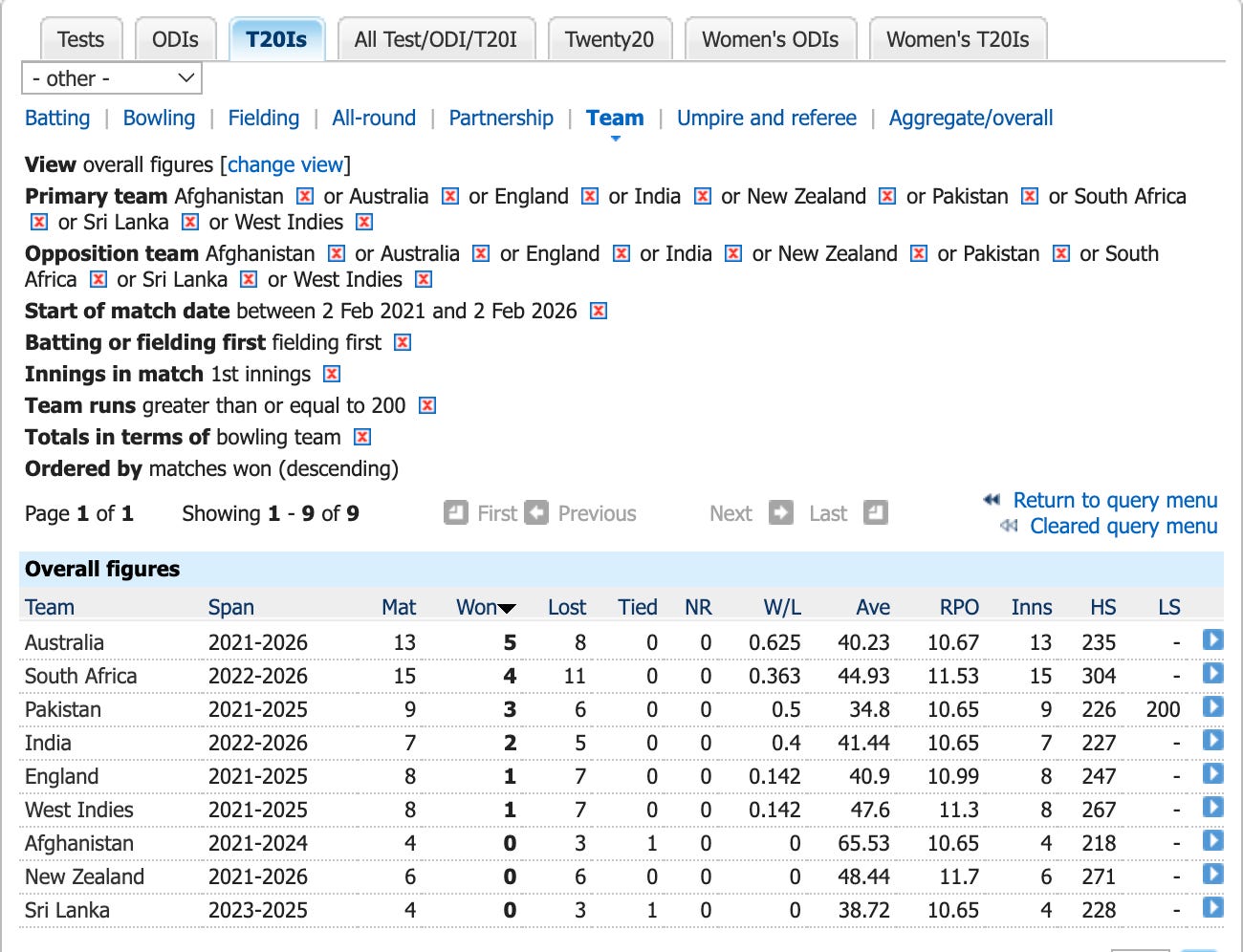Open Afghanistan's row detail arrow
The image size is (1243, 952).
[1213, 841]
